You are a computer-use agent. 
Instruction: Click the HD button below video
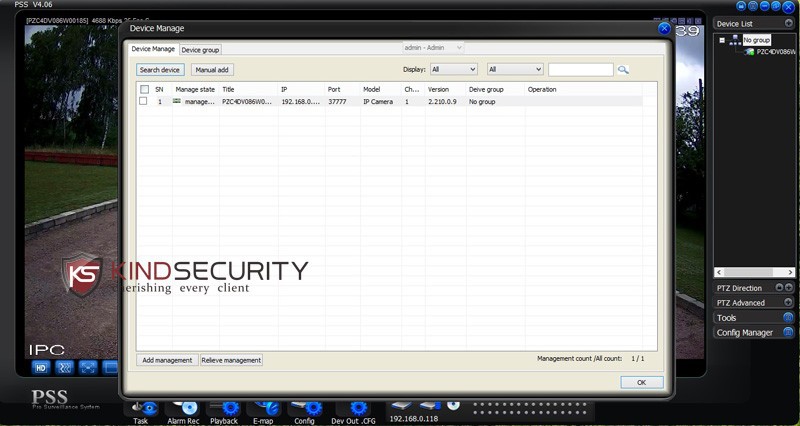coord(42,367)
